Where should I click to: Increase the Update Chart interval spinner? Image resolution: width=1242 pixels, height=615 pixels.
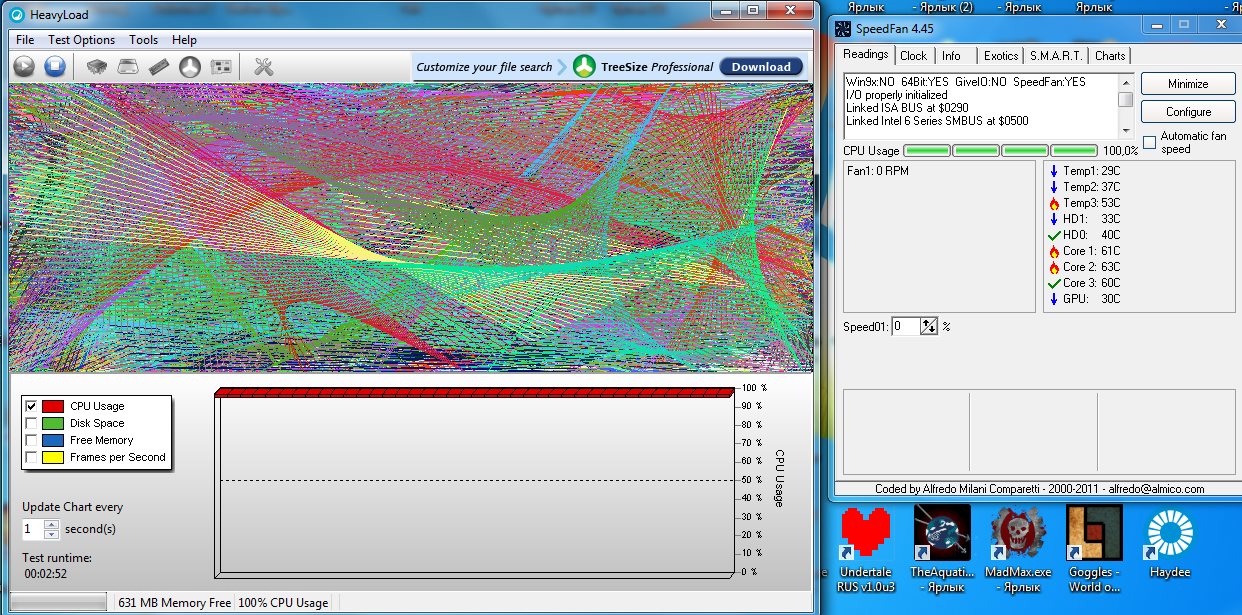(x=52, y=524)
